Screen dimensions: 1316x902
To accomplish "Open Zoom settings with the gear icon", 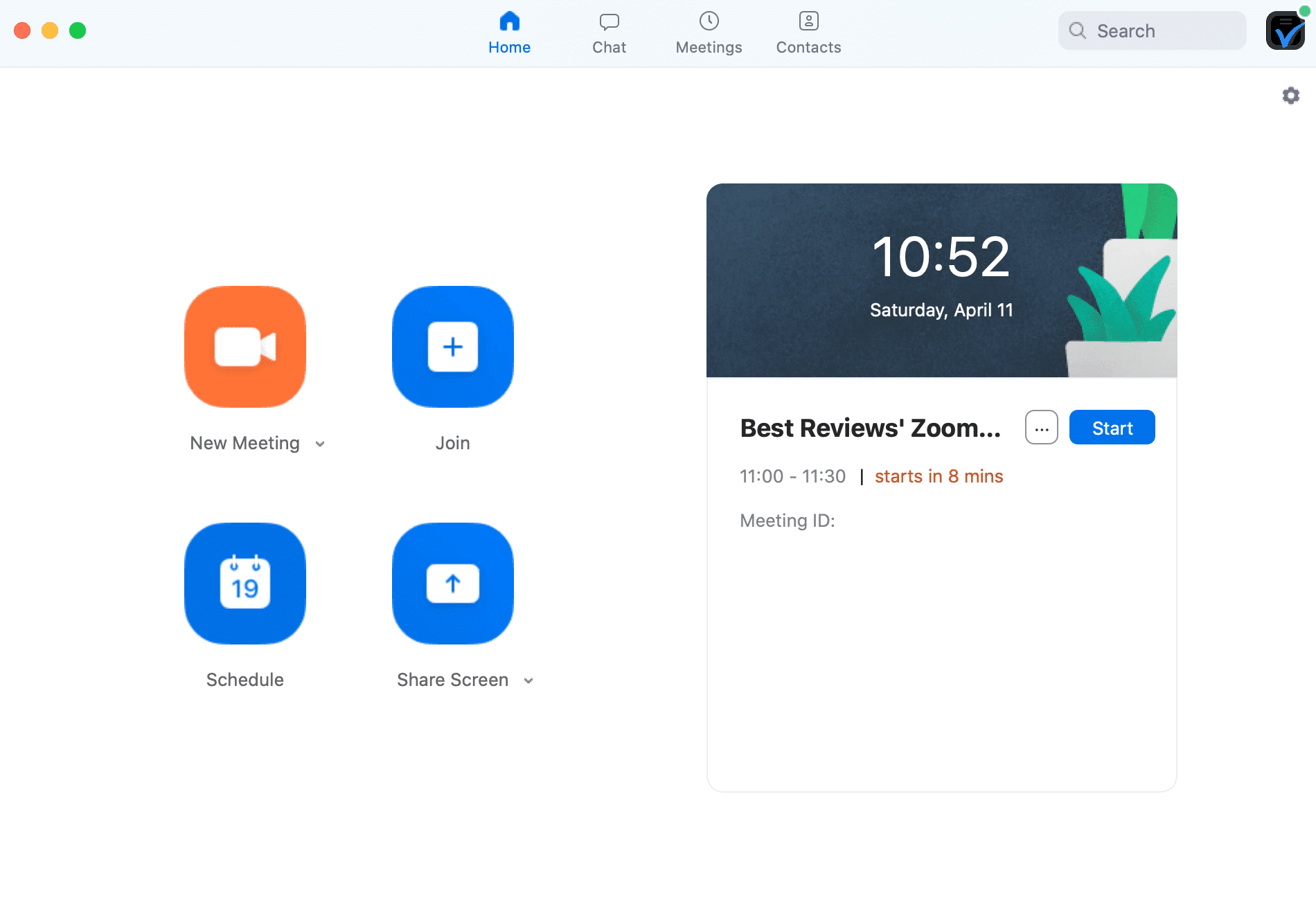I will click(x=1290, y=95).
